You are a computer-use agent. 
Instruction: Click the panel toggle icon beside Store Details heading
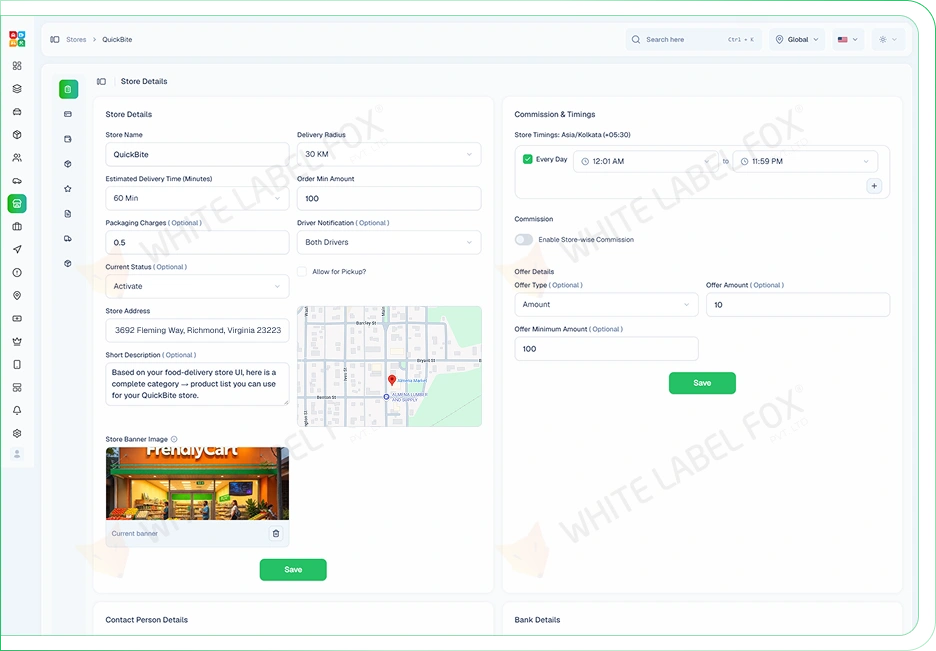point(101,81)
